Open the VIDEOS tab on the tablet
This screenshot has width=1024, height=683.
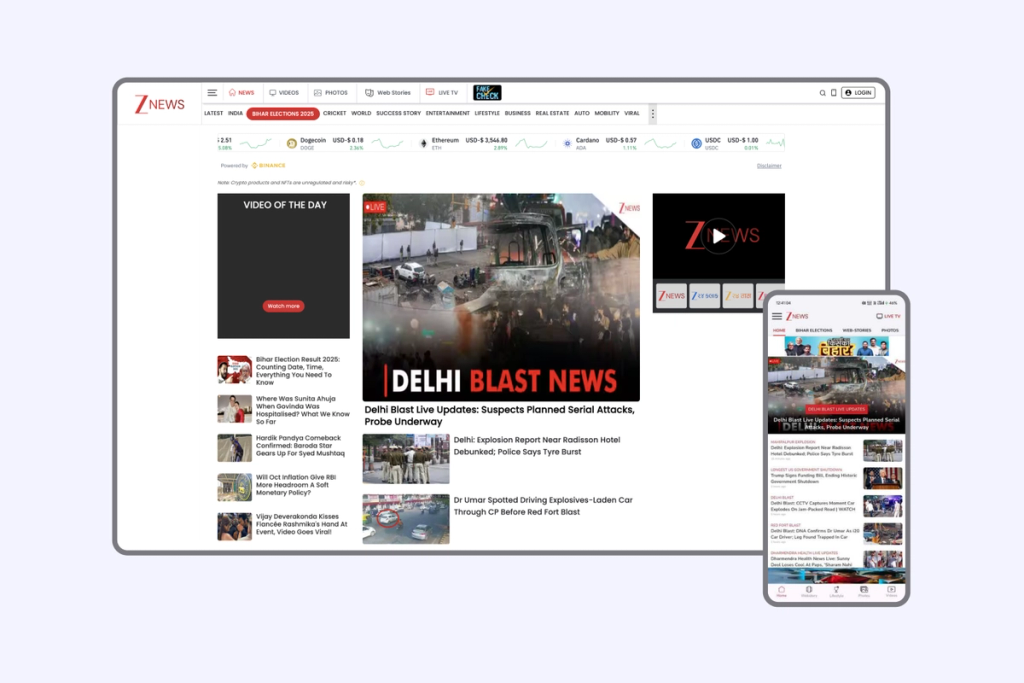pyautogui.click(x=284, y=93)
